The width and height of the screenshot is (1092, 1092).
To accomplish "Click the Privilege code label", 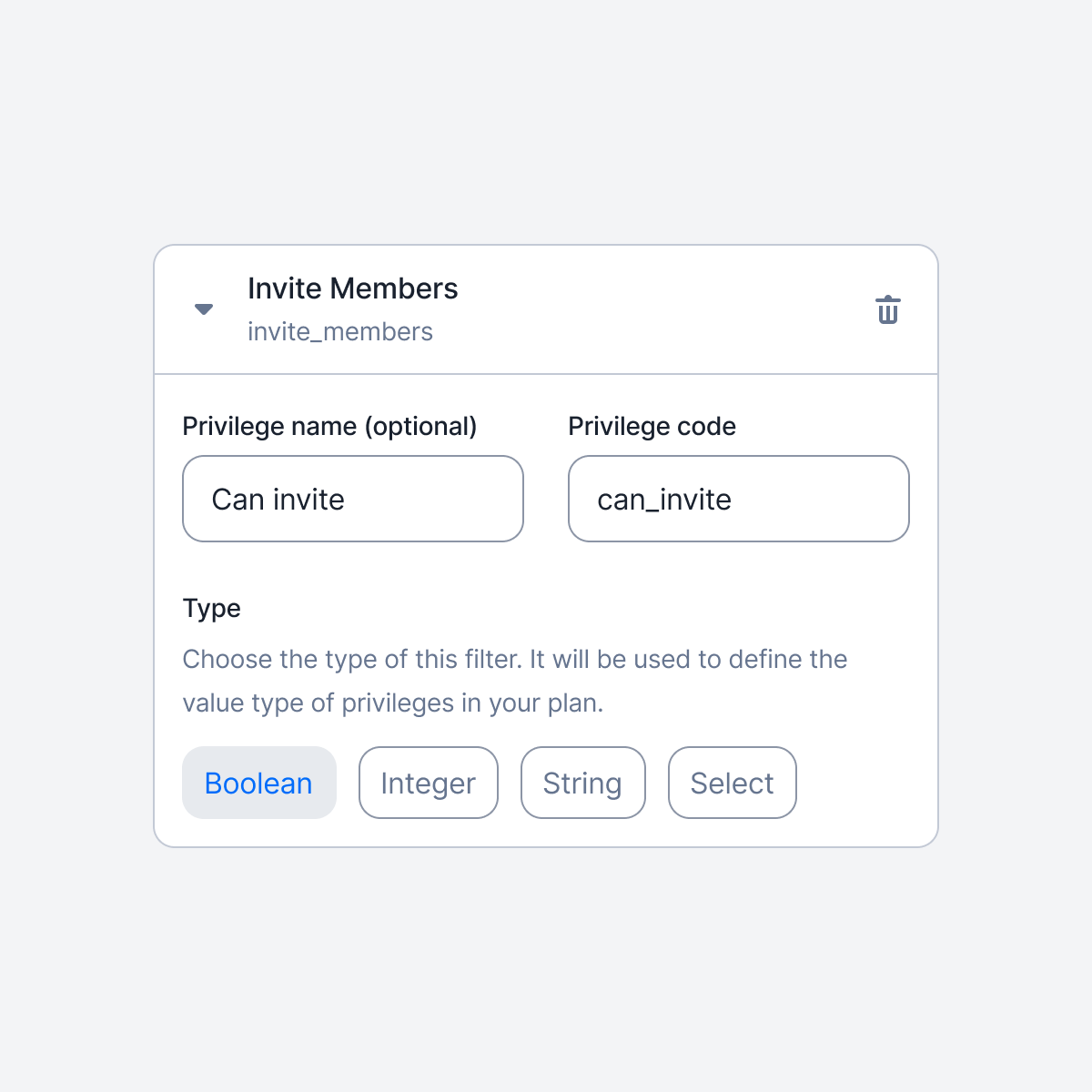I will tap(652, 427).
